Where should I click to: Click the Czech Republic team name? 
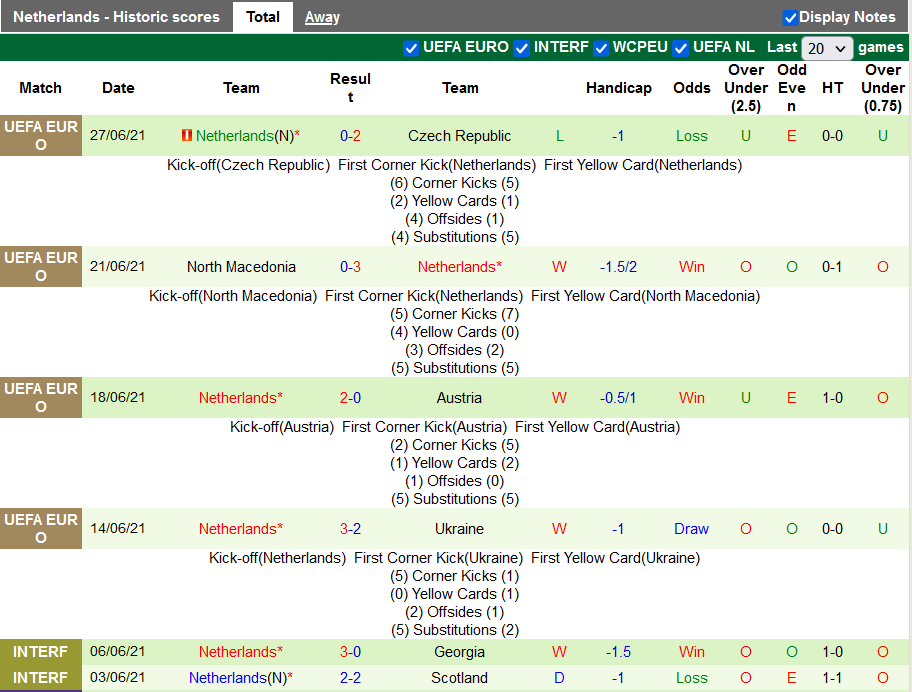tap(459, 136)
